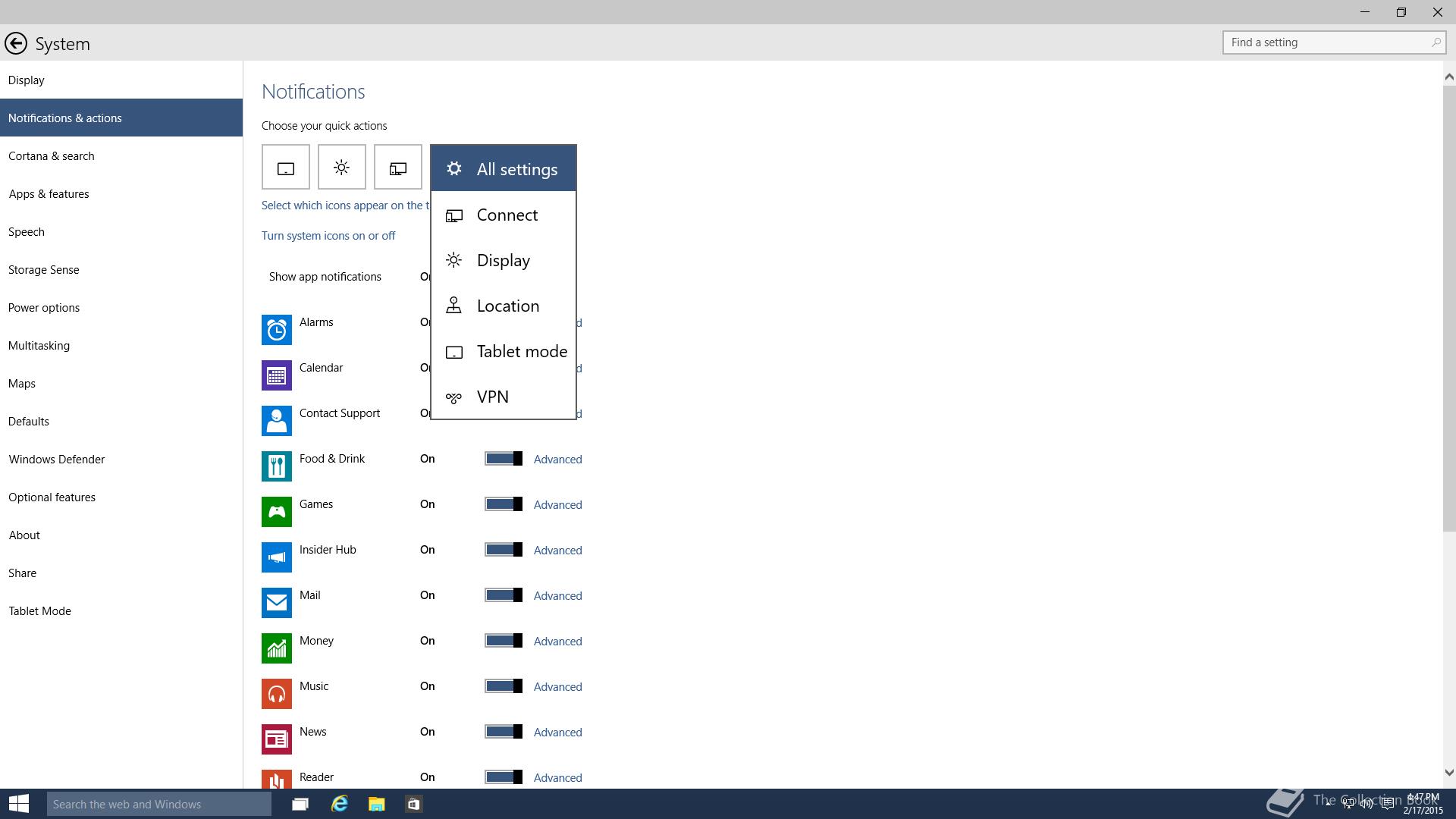Open the taskbar clock and date
Viewport: 1456px width, 819px height.
[1423, 804]
